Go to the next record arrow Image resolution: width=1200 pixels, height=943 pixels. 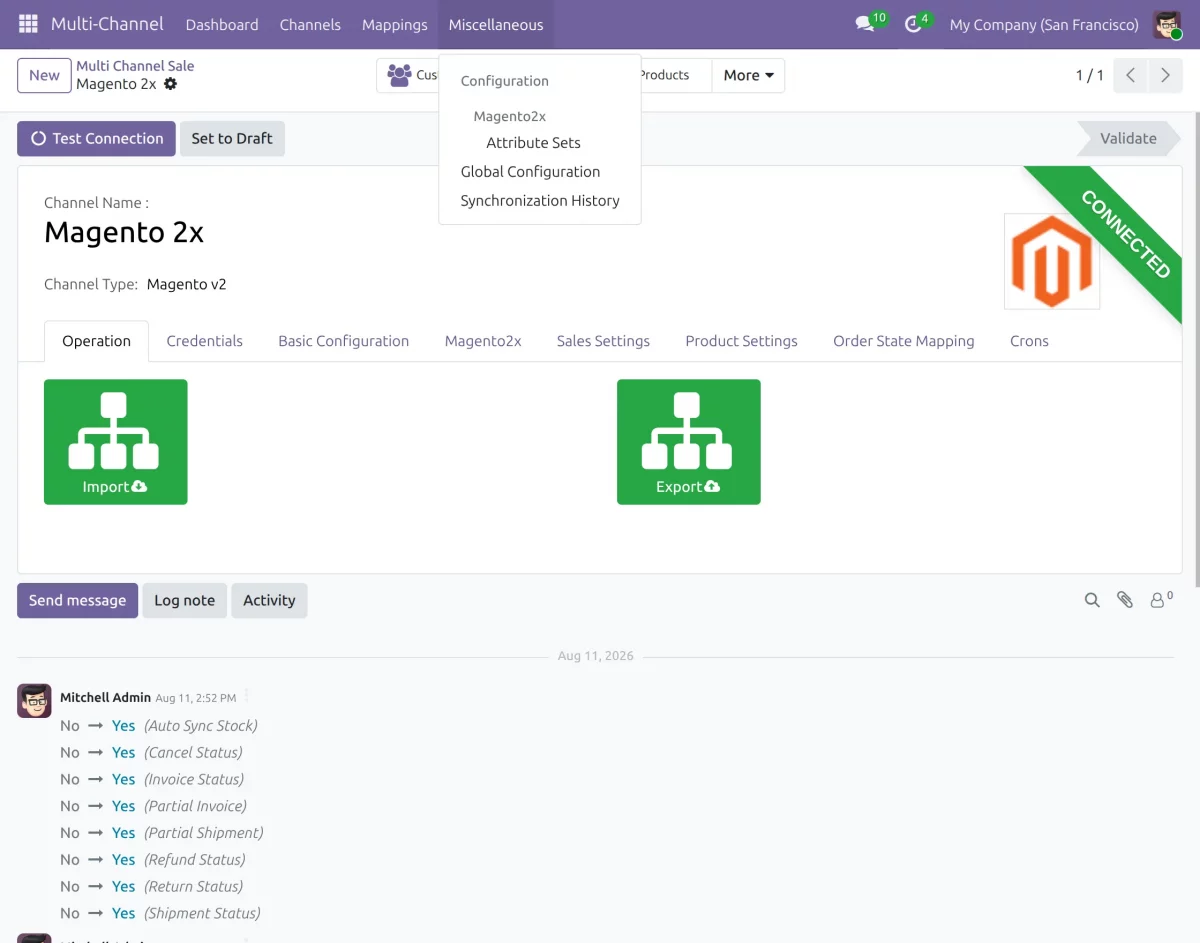(x=1165, y=75)
